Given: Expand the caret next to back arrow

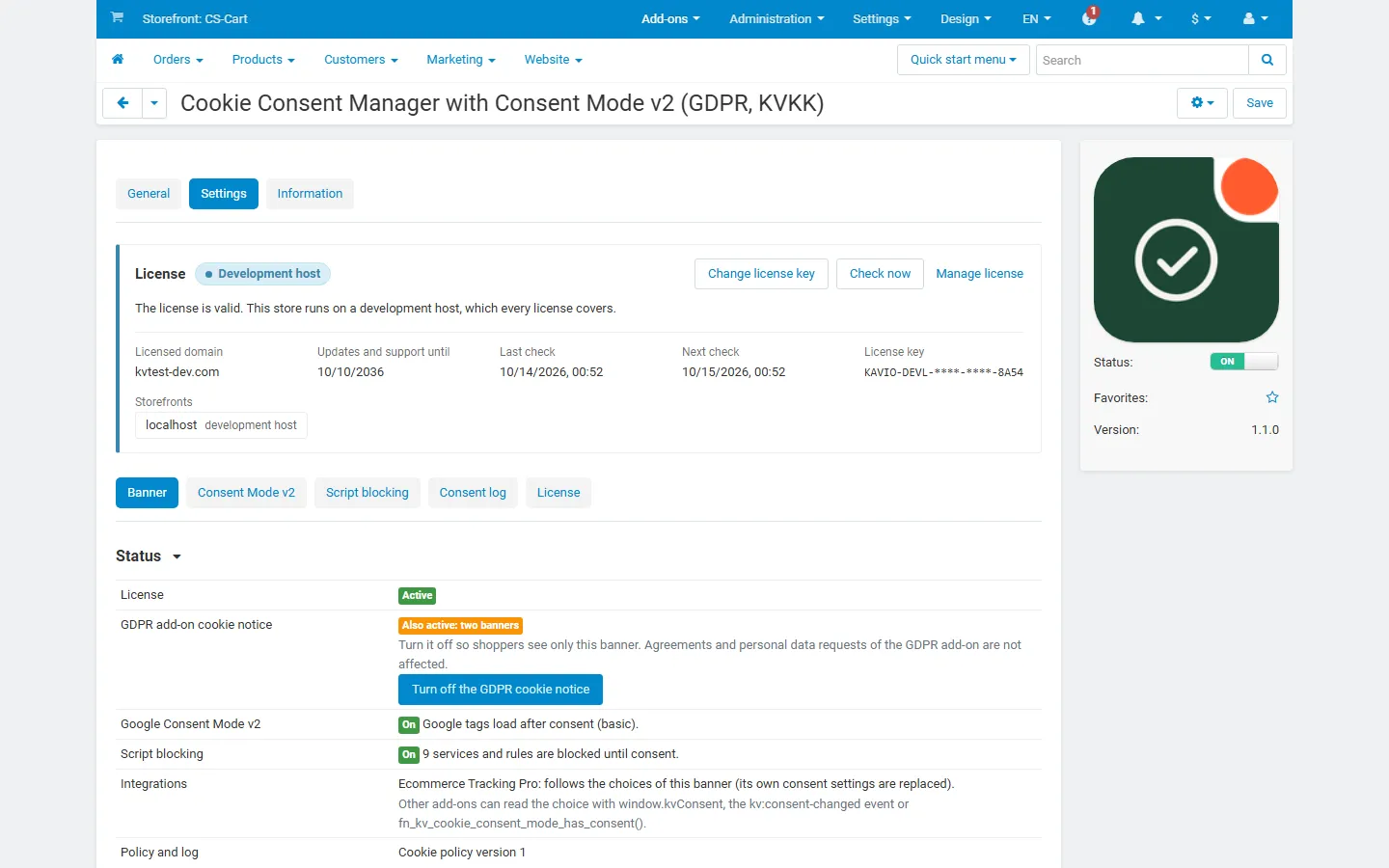Looking at the screenshot, I should (x=154, y=103).
